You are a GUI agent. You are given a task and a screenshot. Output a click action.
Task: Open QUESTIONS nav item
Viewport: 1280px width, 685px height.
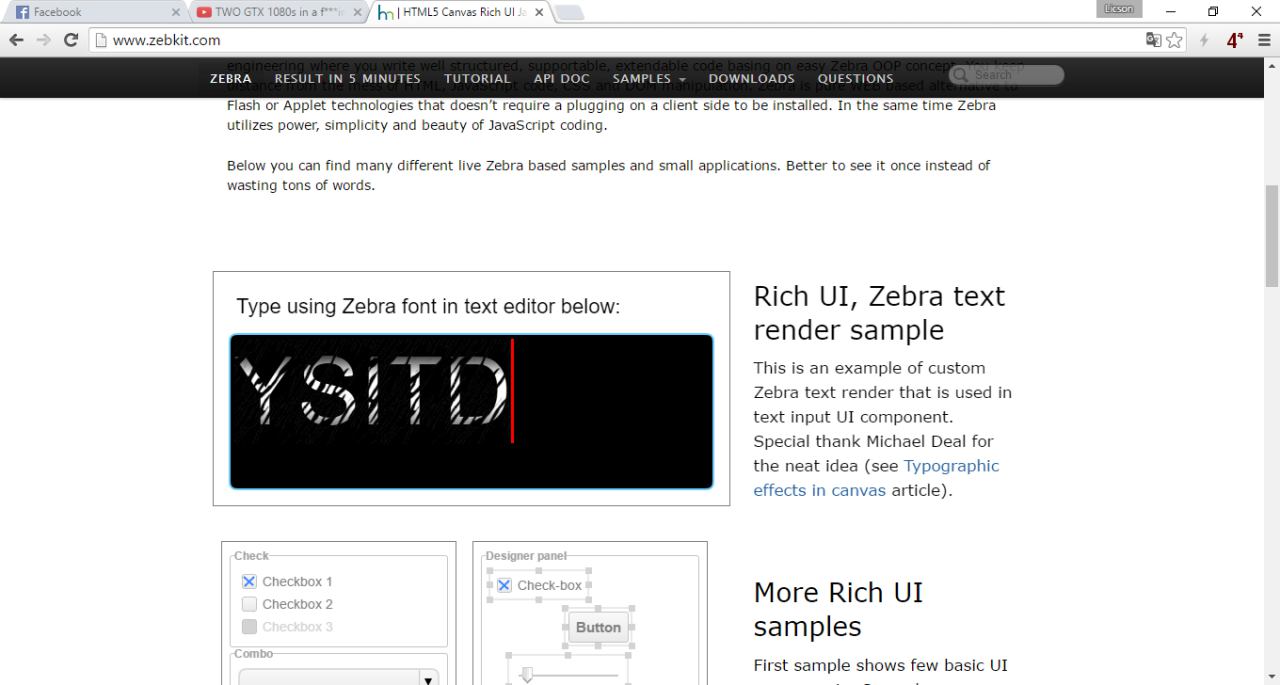(x=855, y=78)
